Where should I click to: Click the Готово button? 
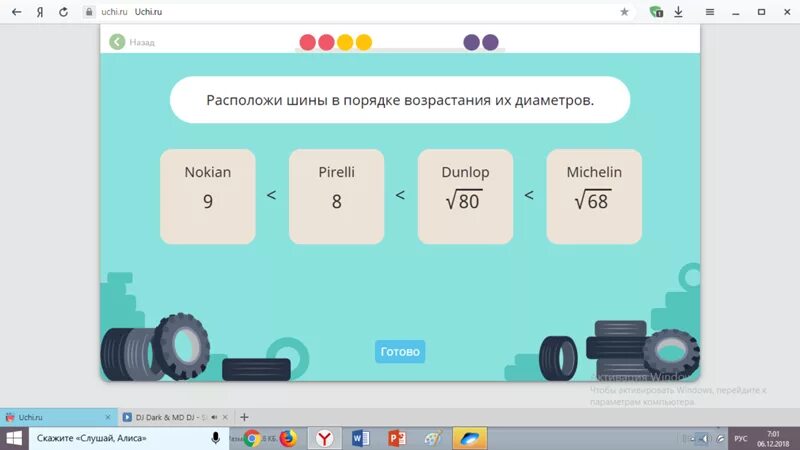(x=400, y=352)
